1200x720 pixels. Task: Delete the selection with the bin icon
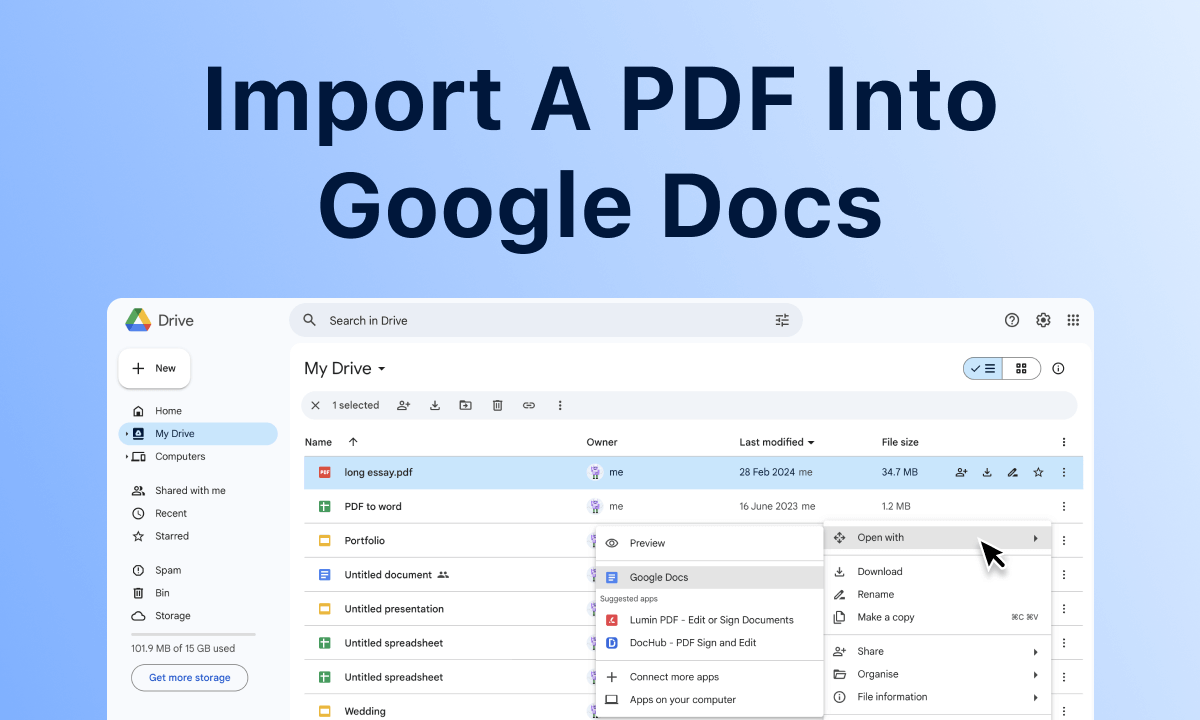pos(497,405)
